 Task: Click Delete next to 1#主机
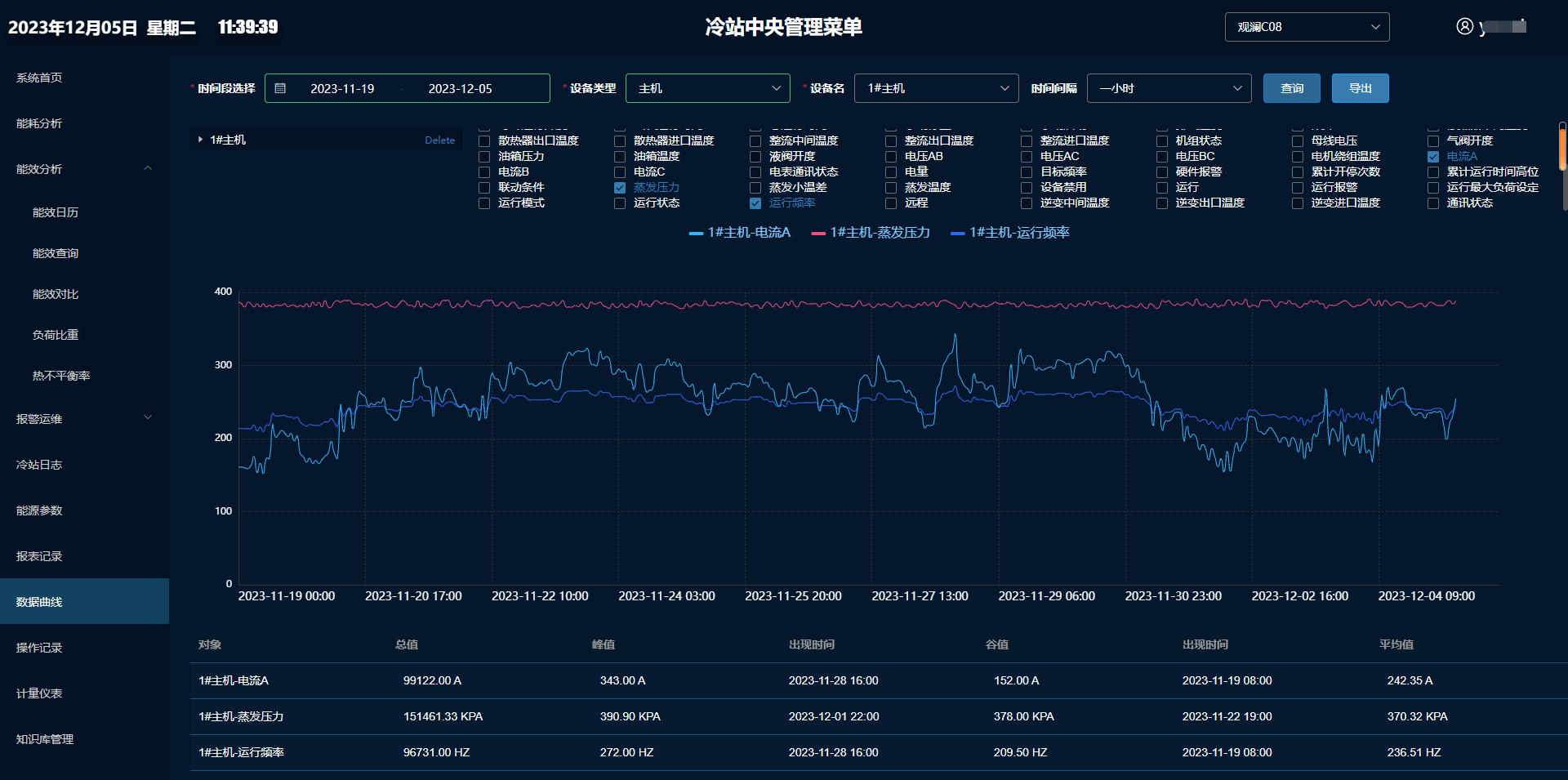coord(439,140)
